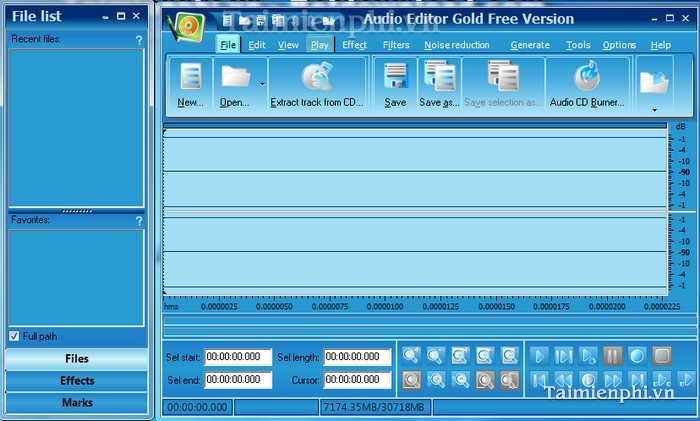Screen dimensions: 700x421
Task: Open the Noise reduction menu
Action: (x=457, y=45)
